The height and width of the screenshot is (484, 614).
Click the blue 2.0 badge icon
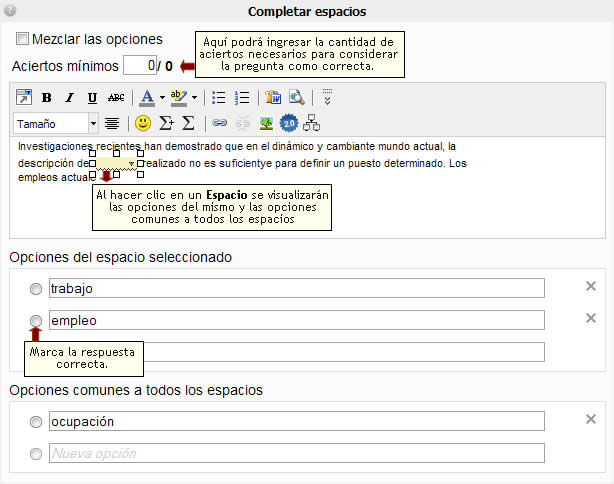tap(289, 124)
